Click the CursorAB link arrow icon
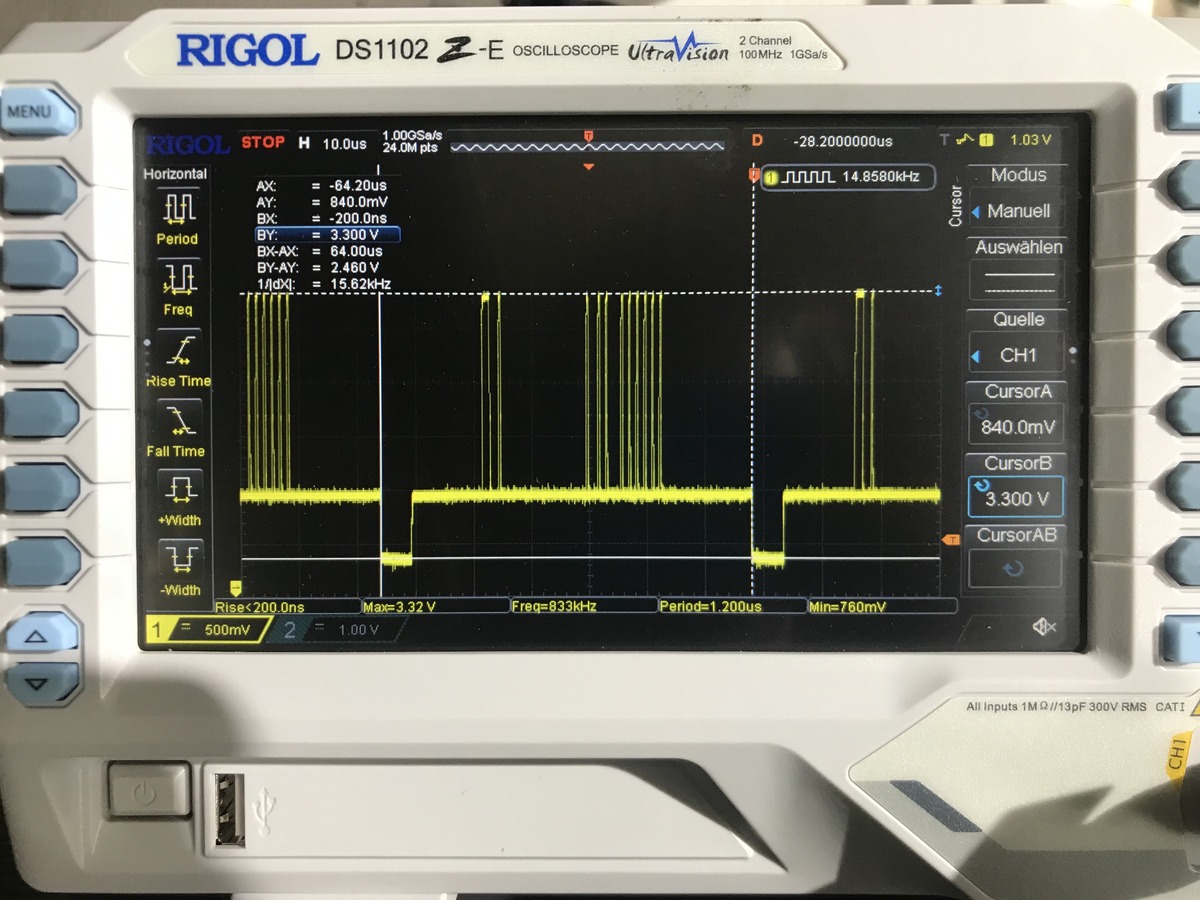1200x900 pixels. pyautogui.click(x=1013, y=568)
